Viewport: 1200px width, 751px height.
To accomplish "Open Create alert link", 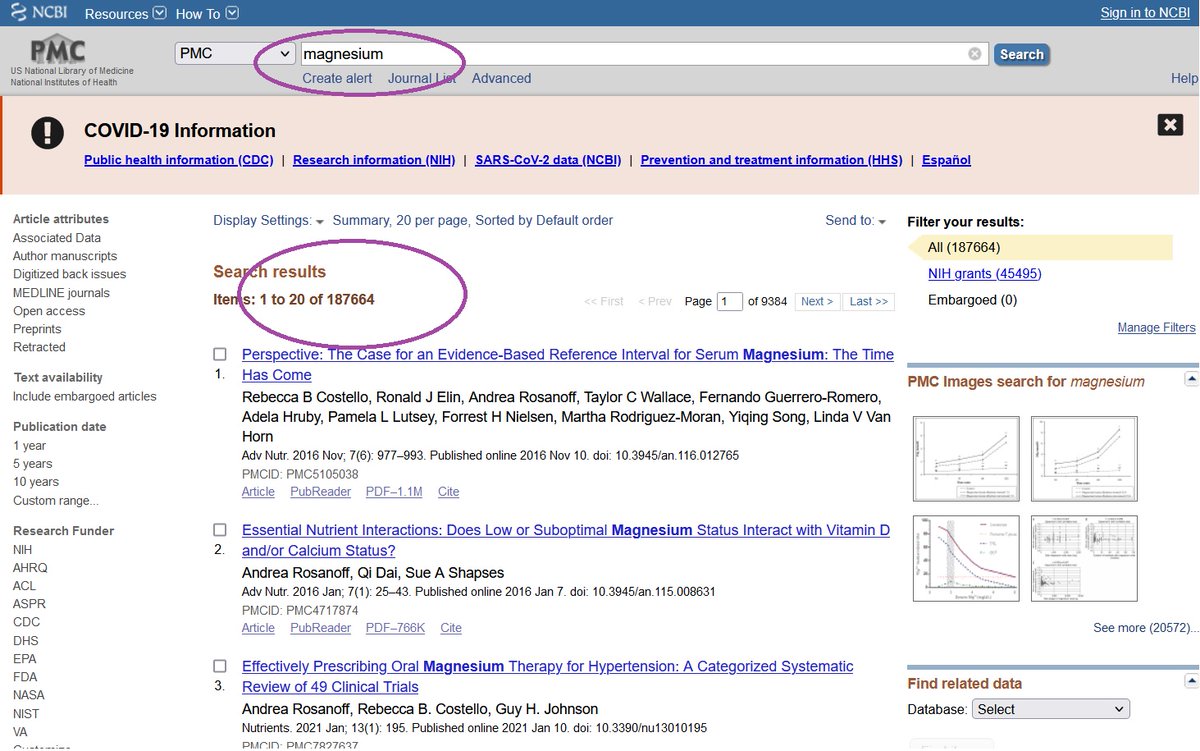I will (337, 78).
